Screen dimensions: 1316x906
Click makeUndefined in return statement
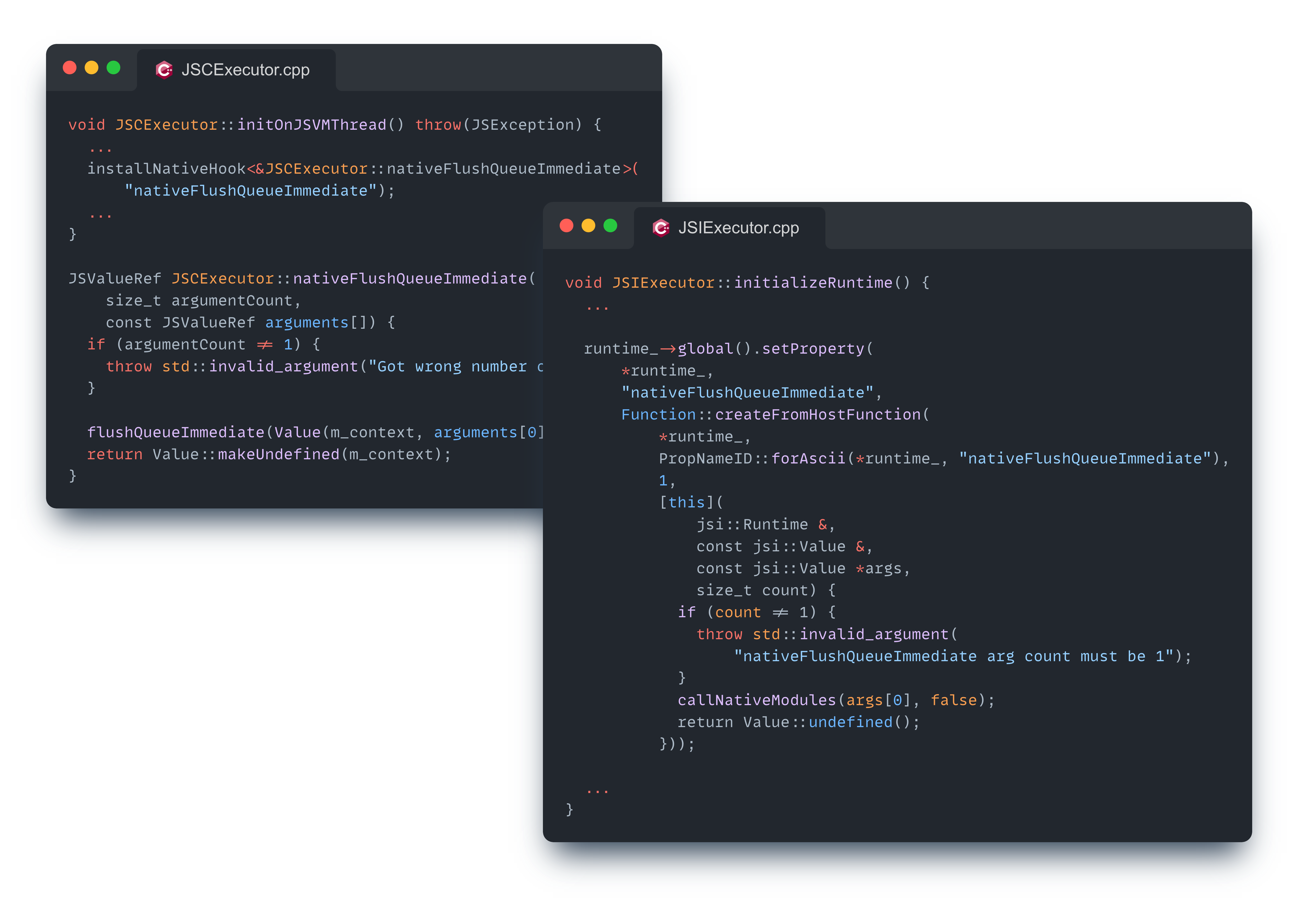pos(278,454)
